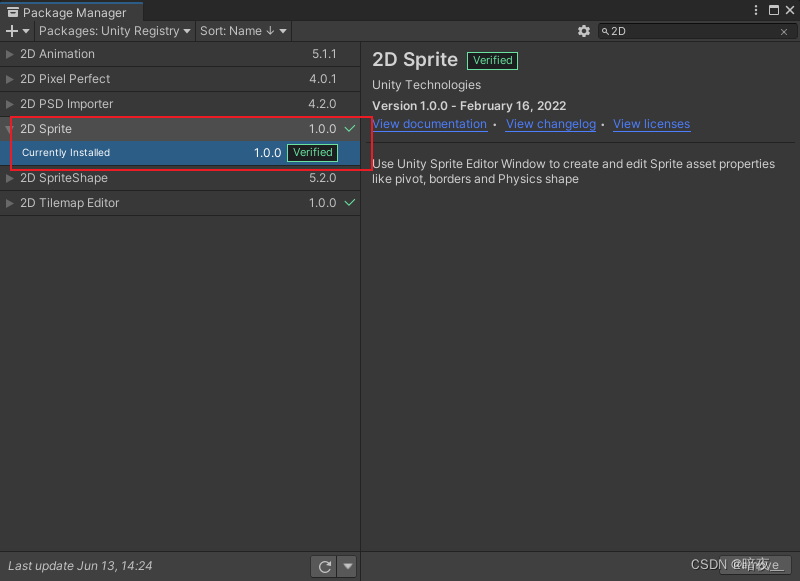The height and width of the screenshot is (581, 800).
Task: Expand the 2D SpriteShape package row
Action: pos(9,178)
